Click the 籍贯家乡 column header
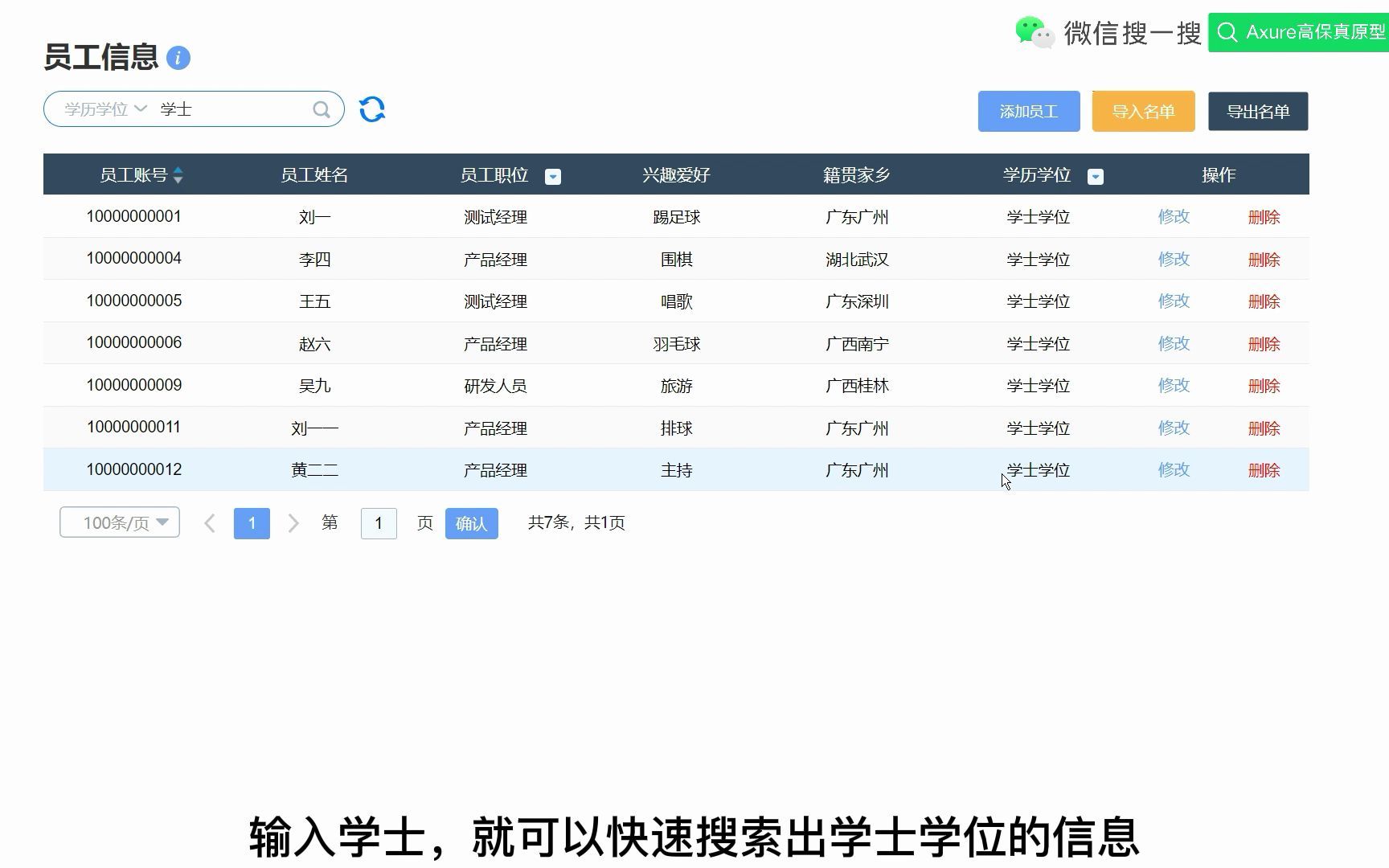The height and width of the screenshot is (868, 1389). point(857,175)
